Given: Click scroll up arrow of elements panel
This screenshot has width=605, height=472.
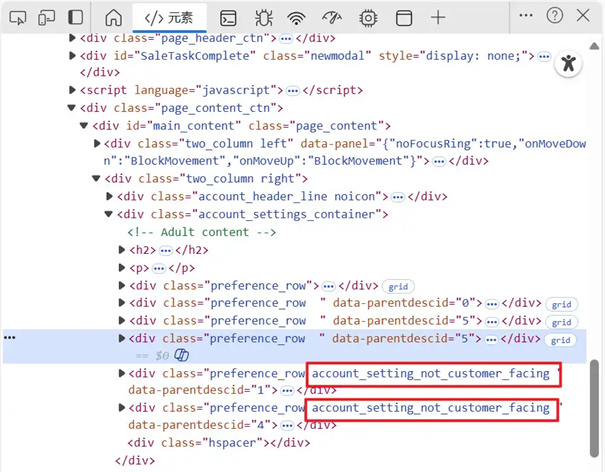Looking at the screenshot, I should click(594, 46).
